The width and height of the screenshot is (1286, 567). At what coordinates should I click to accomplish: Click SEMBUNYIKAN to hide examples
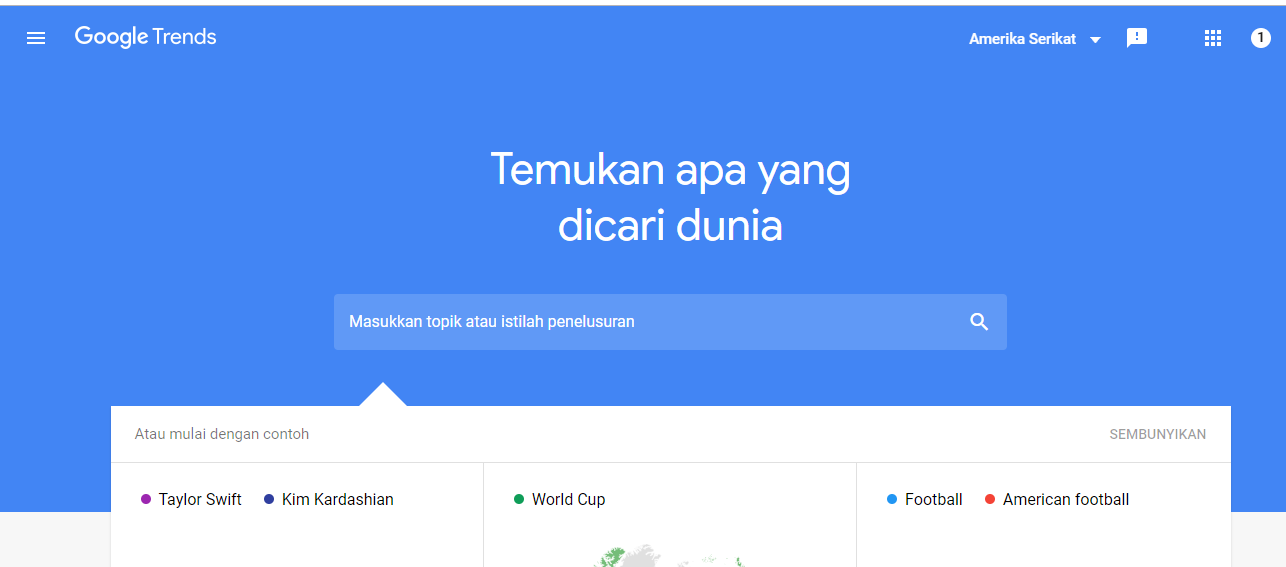1157,434
